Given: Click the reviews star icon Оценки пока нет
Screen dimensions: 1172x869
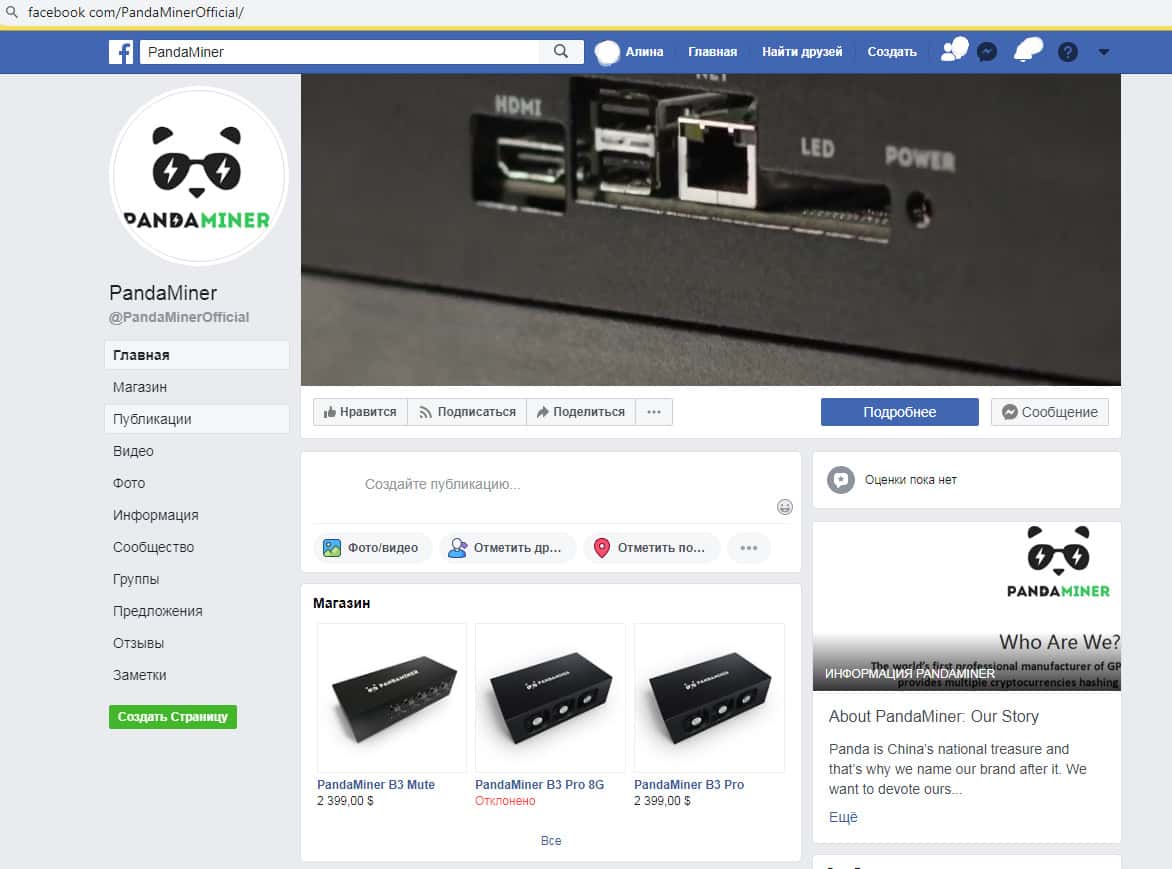Looking at the screenshot, I should [x=841, y=480].
